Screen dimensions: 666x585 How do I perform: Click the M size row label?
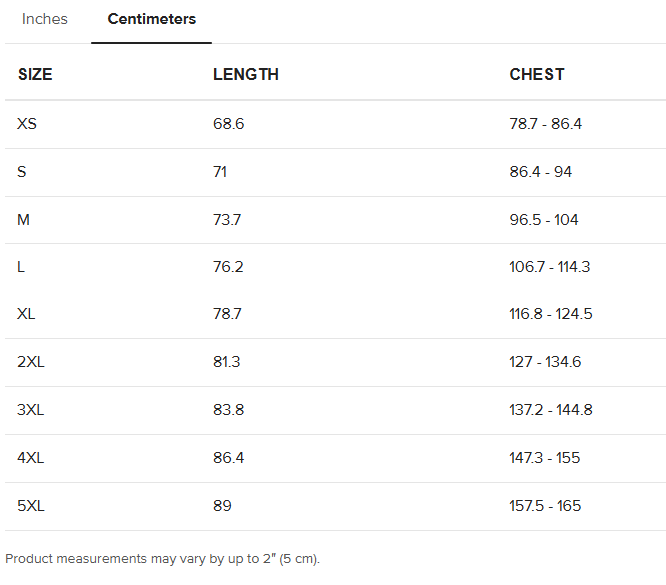(x=23, y=220)
